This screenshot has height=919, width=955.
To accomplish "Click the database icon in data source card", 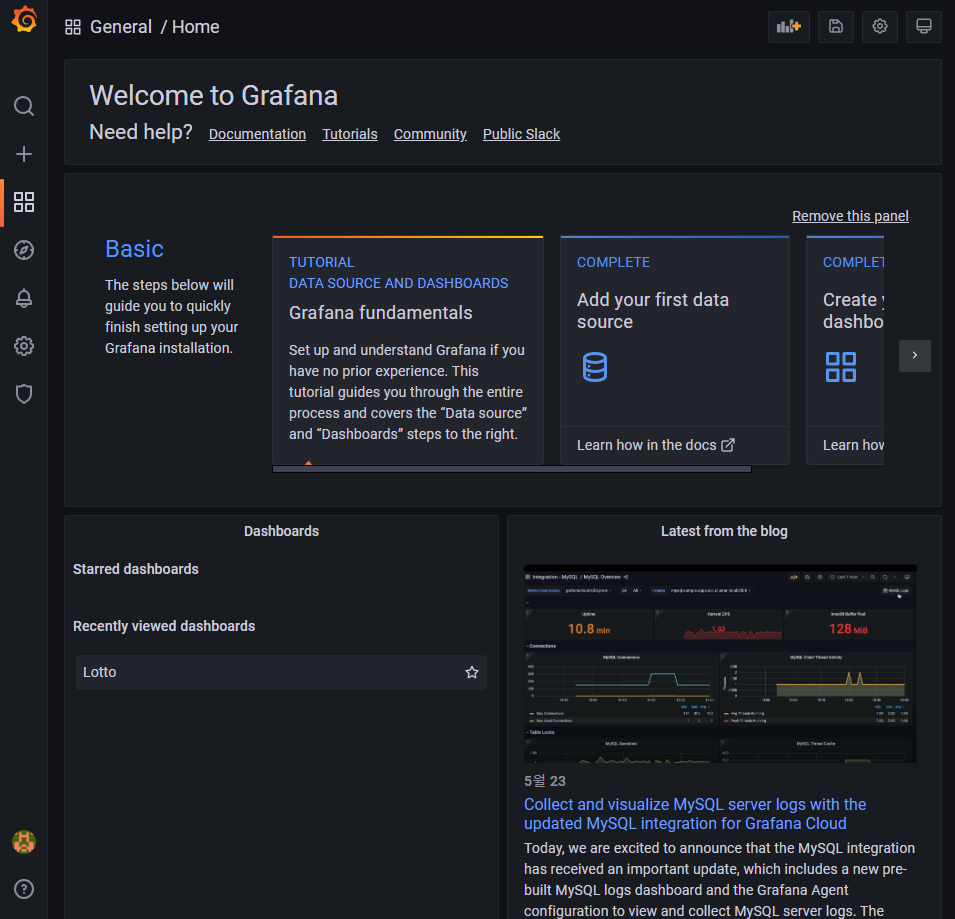I will tap(594, 367).
